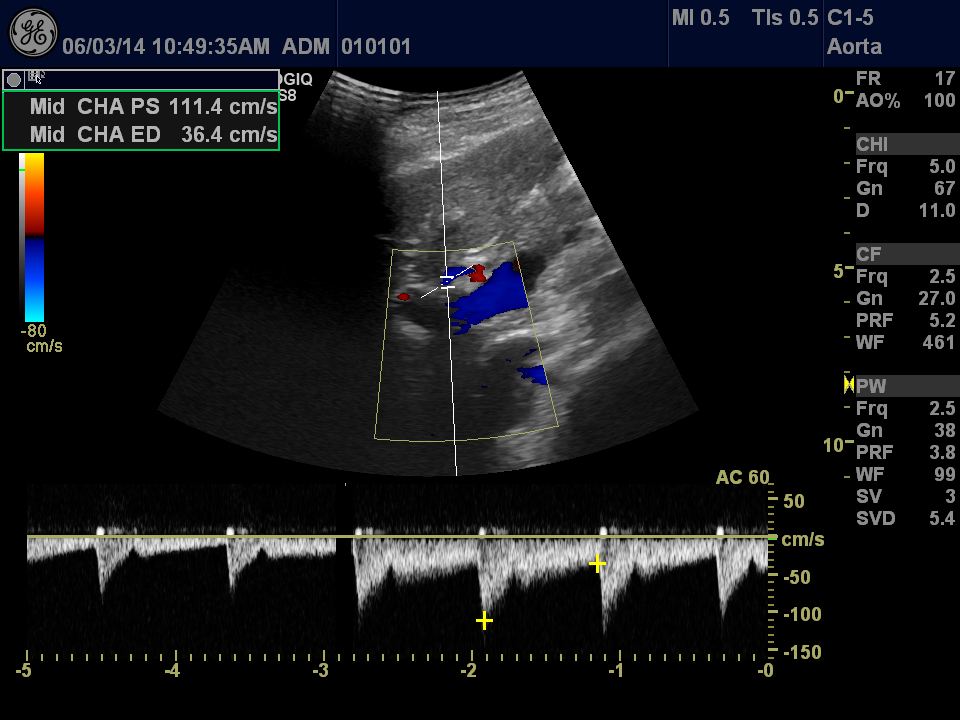The height and width of the screenshot is (720, 960).
Task: Click the red flow patch in color box
Action: pyautogui.click(x=478, y=271)
